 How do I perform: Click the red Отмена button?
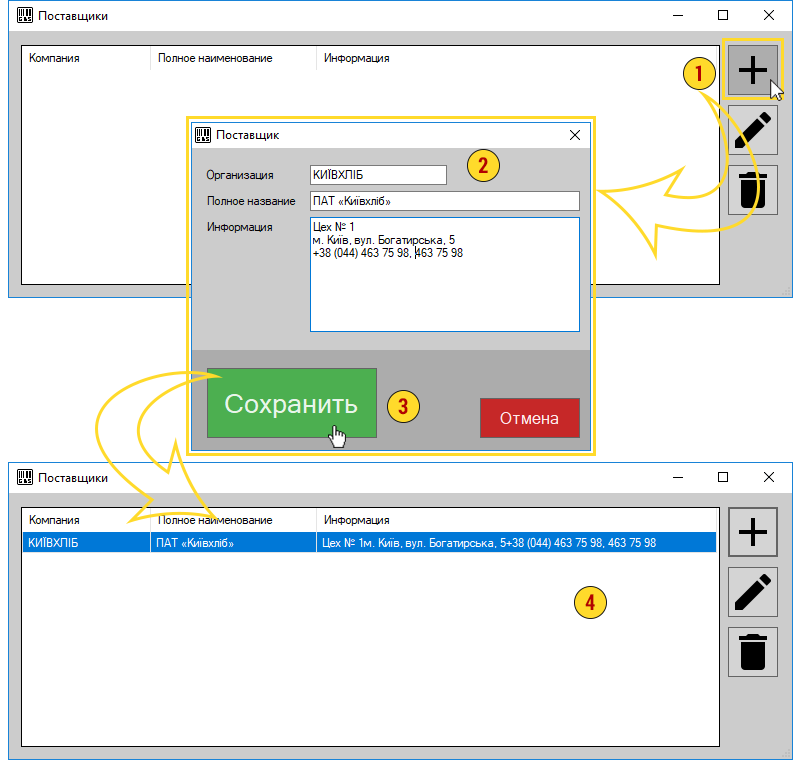pos(530,418)
